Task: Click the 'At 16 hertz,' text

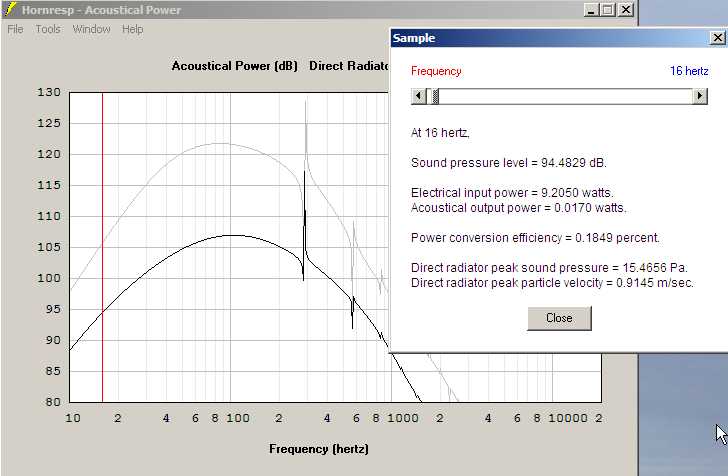Action: click(440, 133)
